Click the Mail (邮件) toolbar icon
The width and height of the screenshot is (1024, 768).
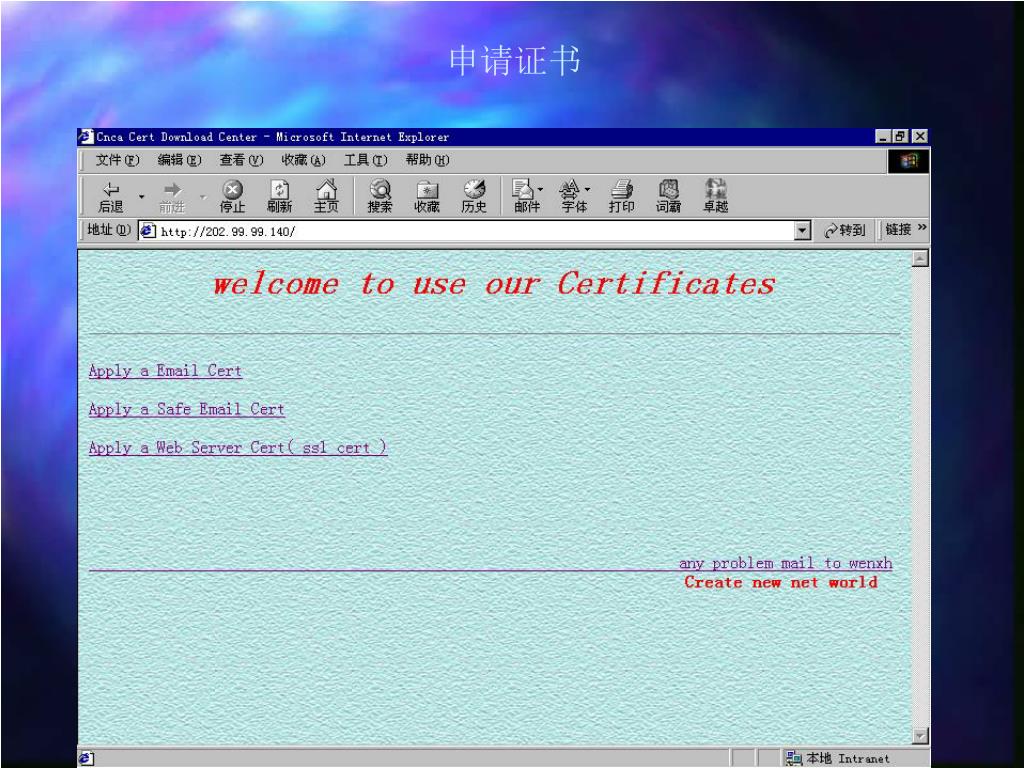526,196
